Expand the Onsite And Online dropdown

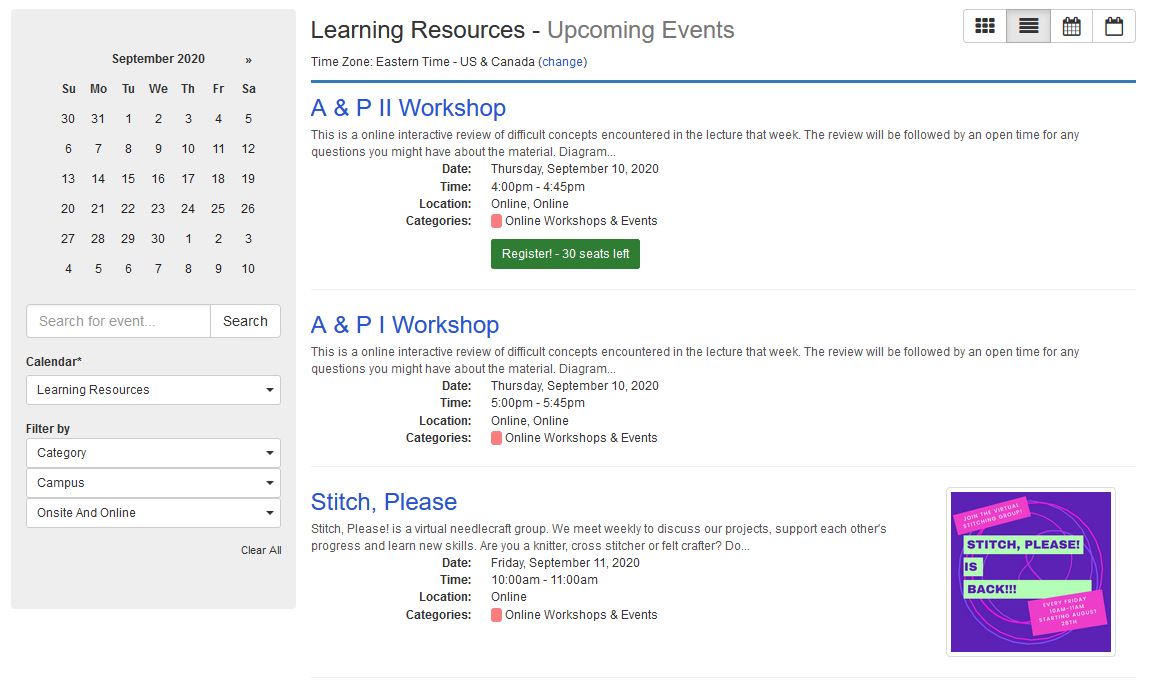(x=153, y=513)
